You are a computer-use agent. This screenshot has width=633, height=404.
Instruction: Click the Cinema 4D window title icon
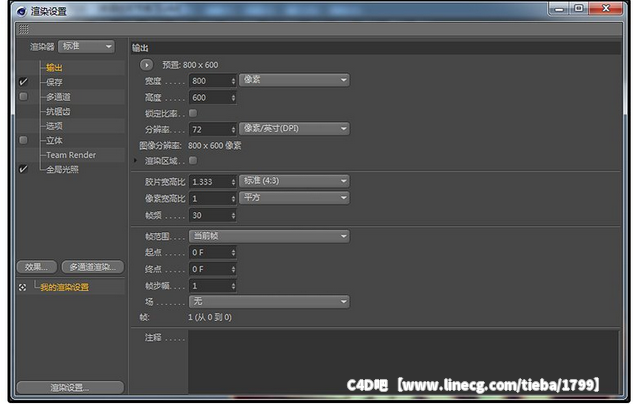tap(21, 10)
